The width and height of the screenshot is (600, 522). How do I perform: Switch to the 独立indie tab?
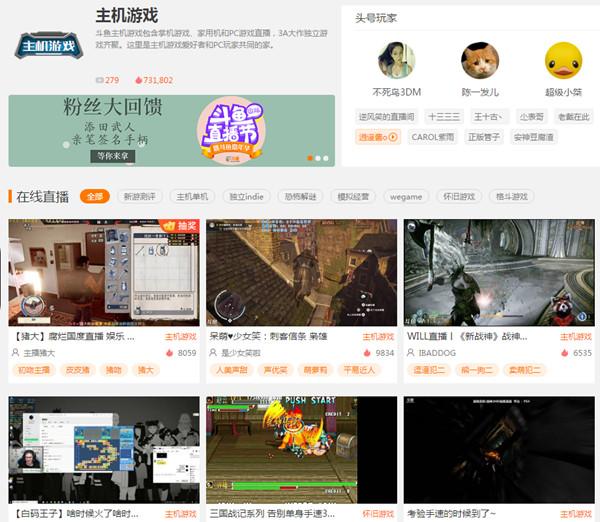tap(246, 196)
